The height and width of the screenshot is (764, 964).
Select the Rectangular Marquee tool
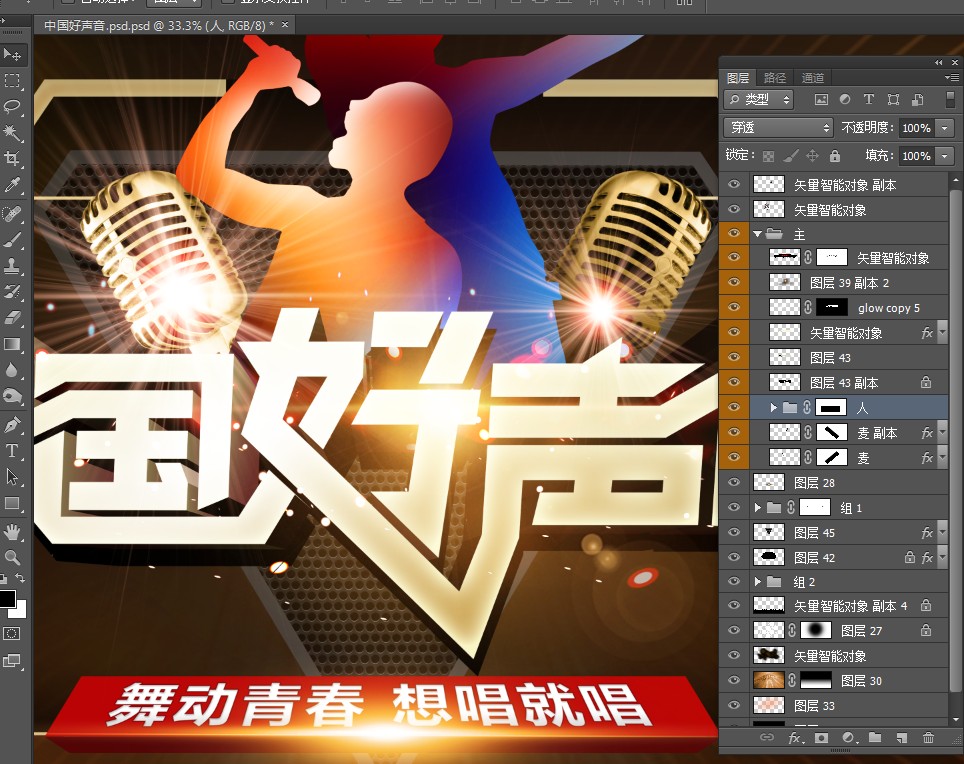point(12,81)
